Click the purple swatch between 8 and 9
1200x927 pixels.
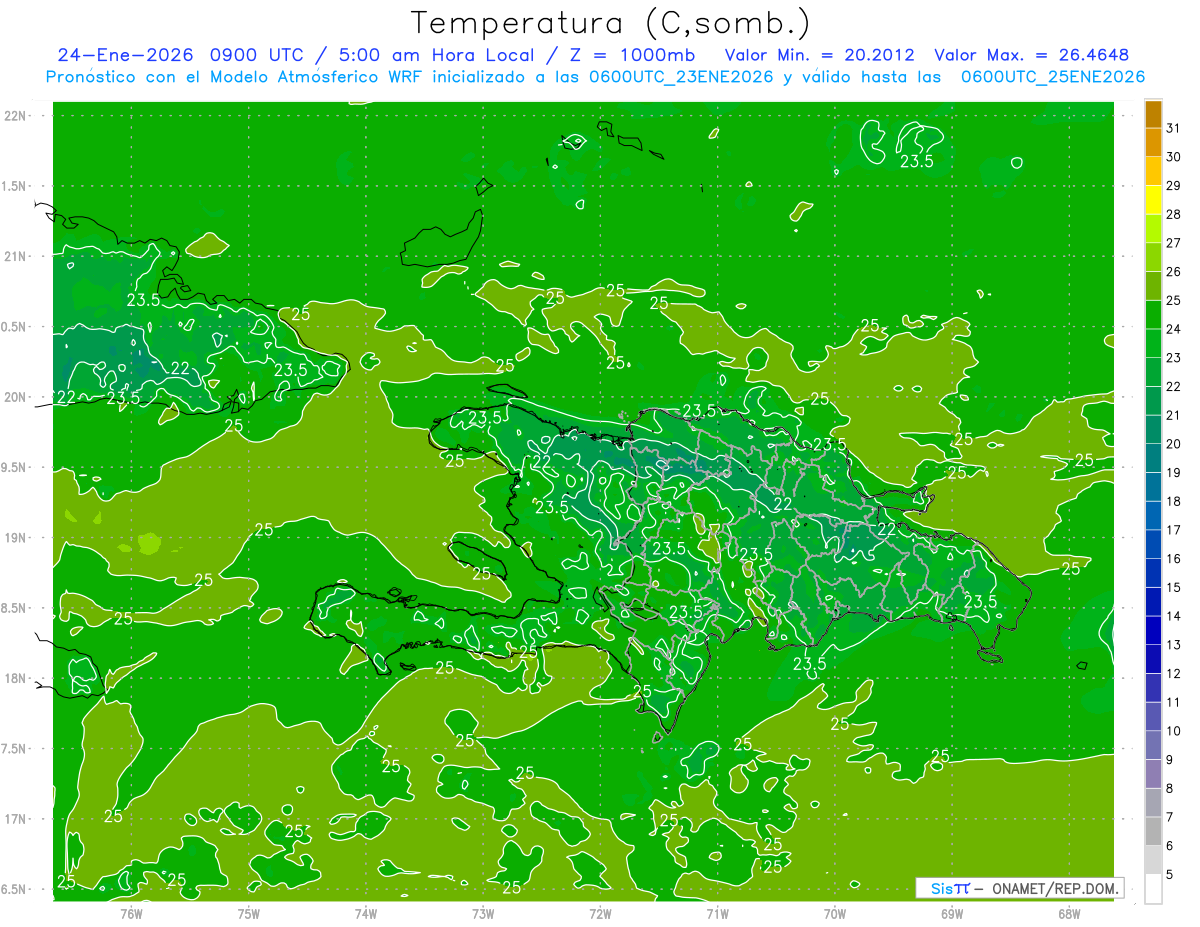click(1153, 774)
